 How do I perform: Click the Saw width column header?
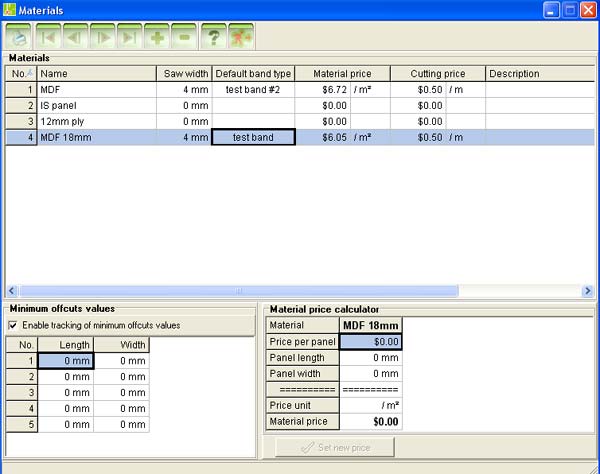tap(184, 73)
